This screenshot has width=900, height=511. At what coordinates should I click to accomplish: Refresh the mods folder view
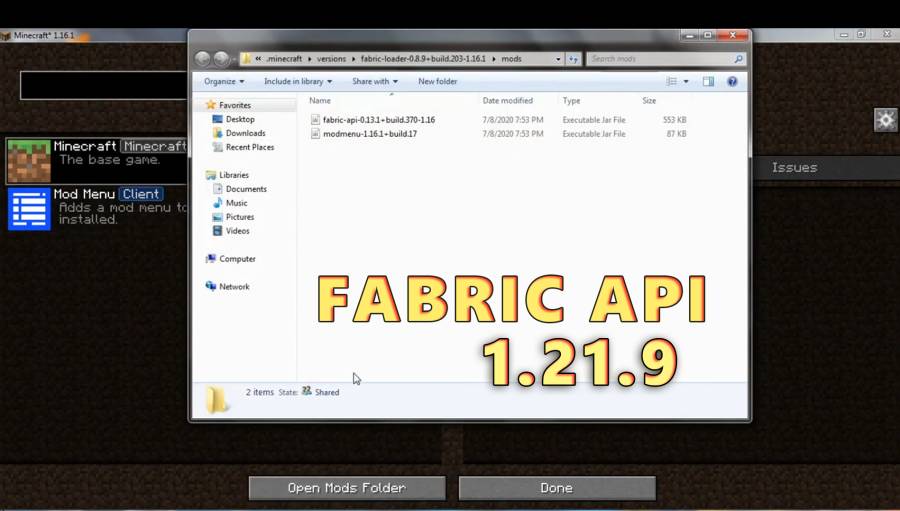573,59
